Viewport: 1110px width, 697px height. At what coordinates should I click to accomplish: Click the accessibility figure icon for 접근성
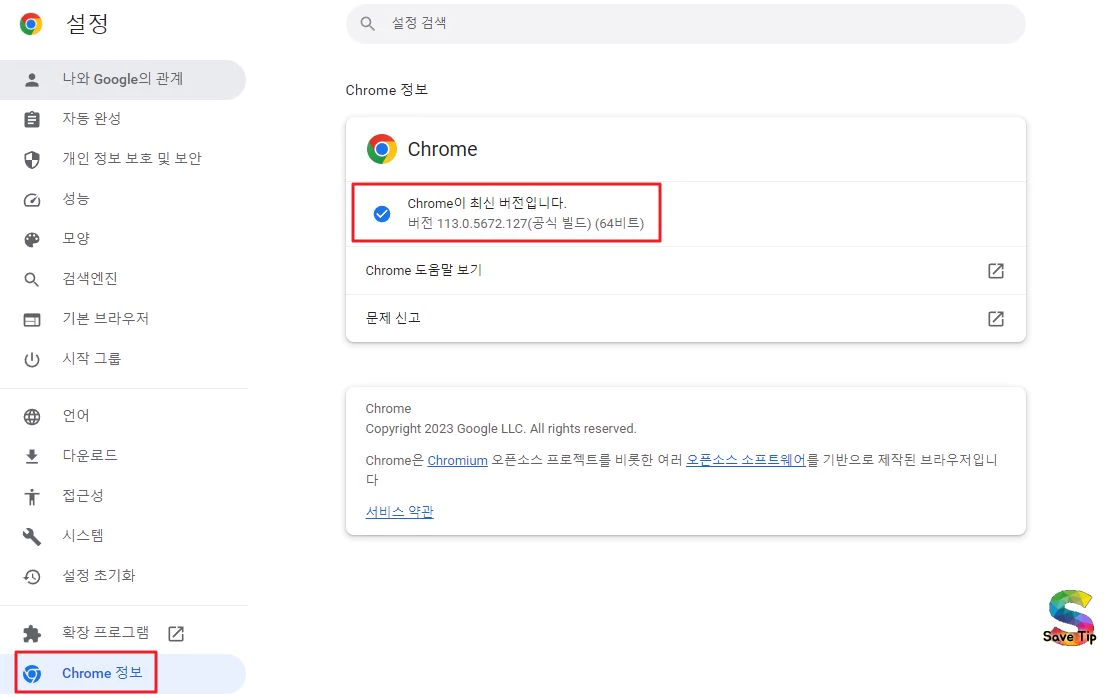pos(32,497)
